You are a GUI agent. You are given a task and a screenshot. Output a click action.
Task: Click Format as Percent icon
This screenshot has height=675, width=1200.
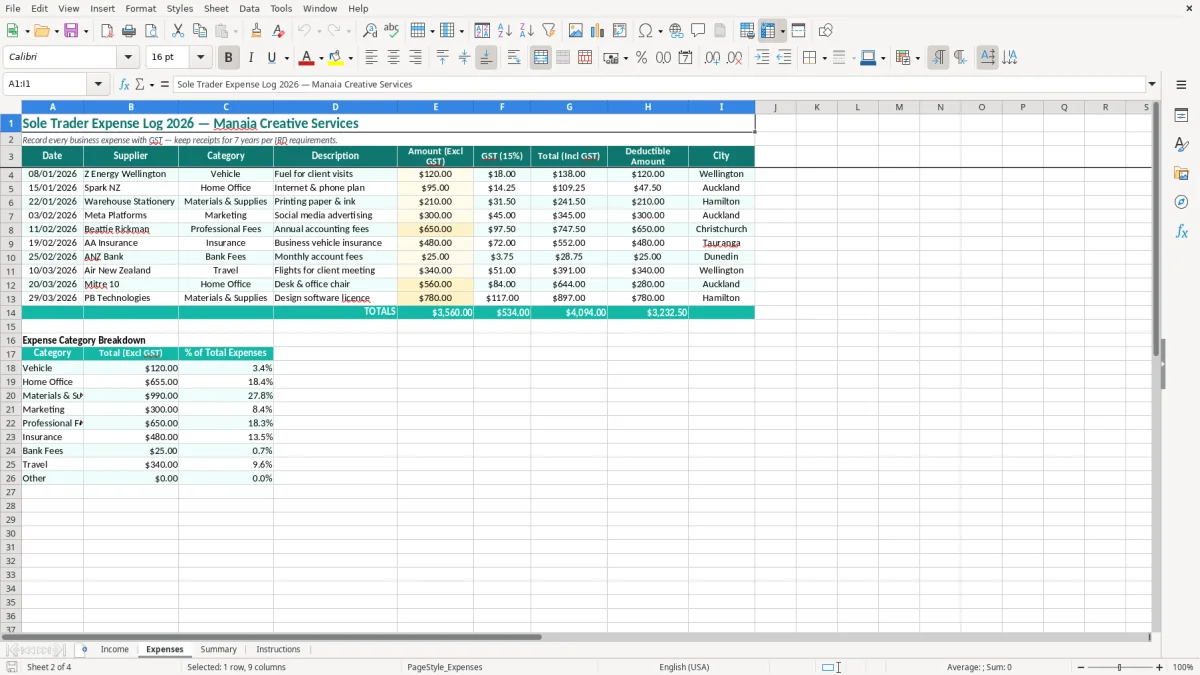point(642,58)
